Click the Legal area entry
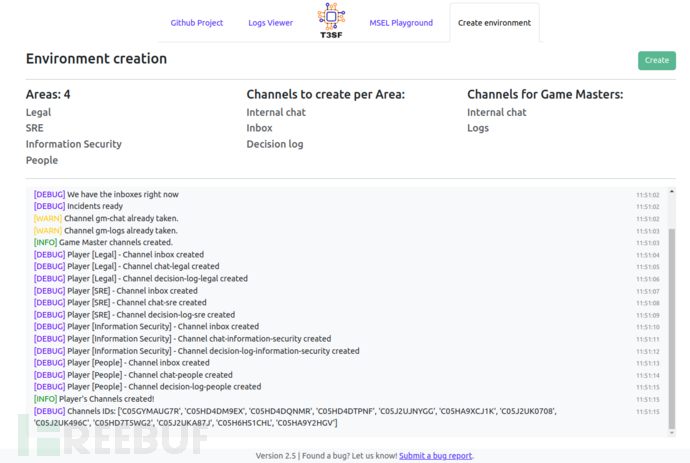 38,113
